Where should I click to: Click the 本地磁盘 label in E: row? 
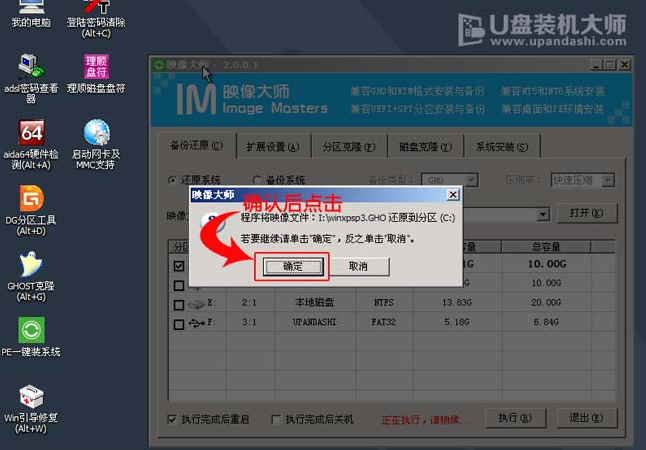(x=314, y=302)
